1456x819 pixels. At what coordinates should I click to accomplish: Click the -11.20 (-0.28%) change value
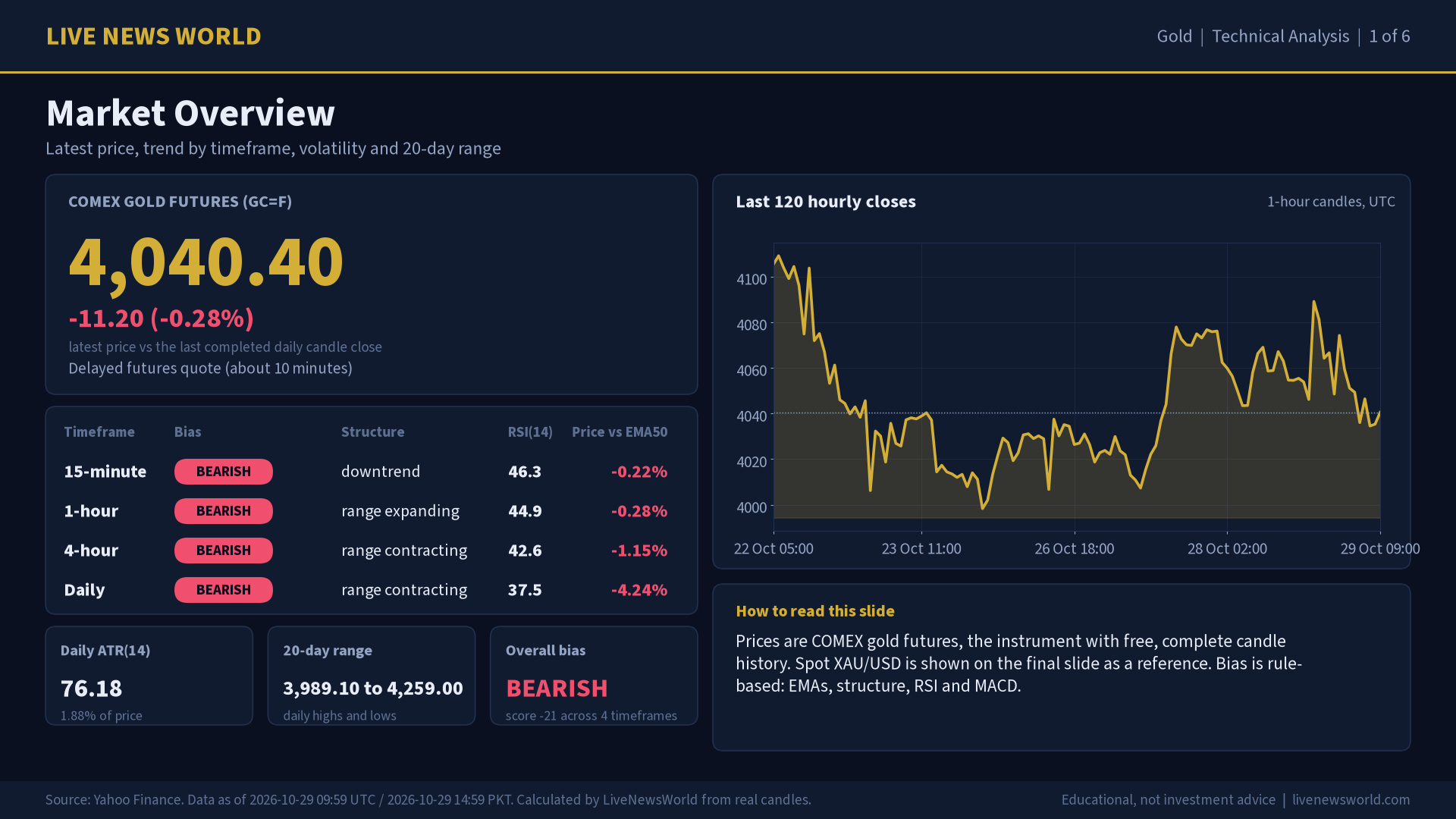162,318
